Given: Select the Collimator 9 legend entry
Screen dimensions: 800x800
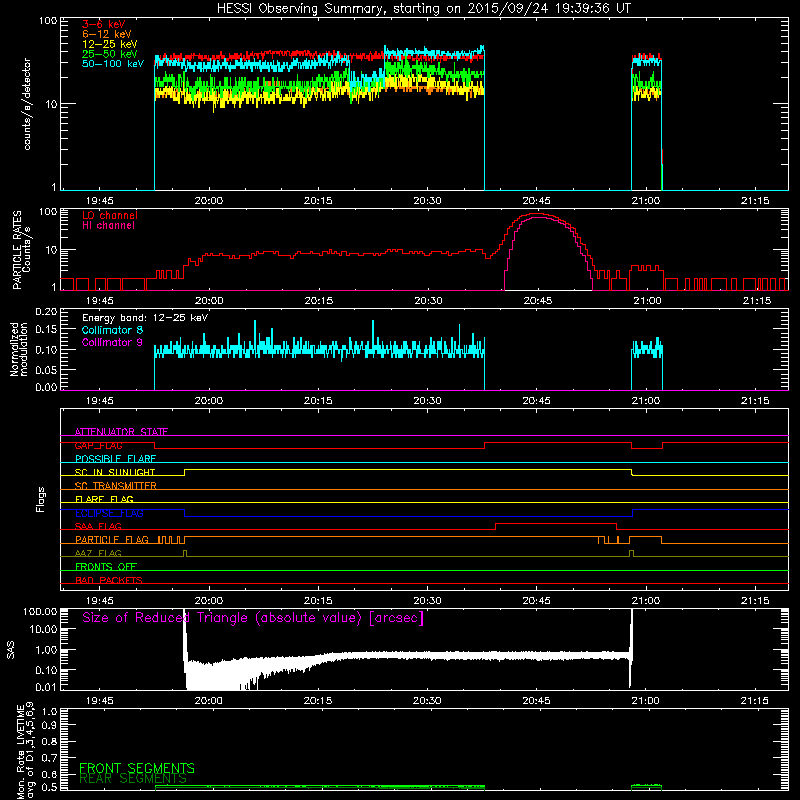Looking at the screenshot, I should click(x=112, y=342).
